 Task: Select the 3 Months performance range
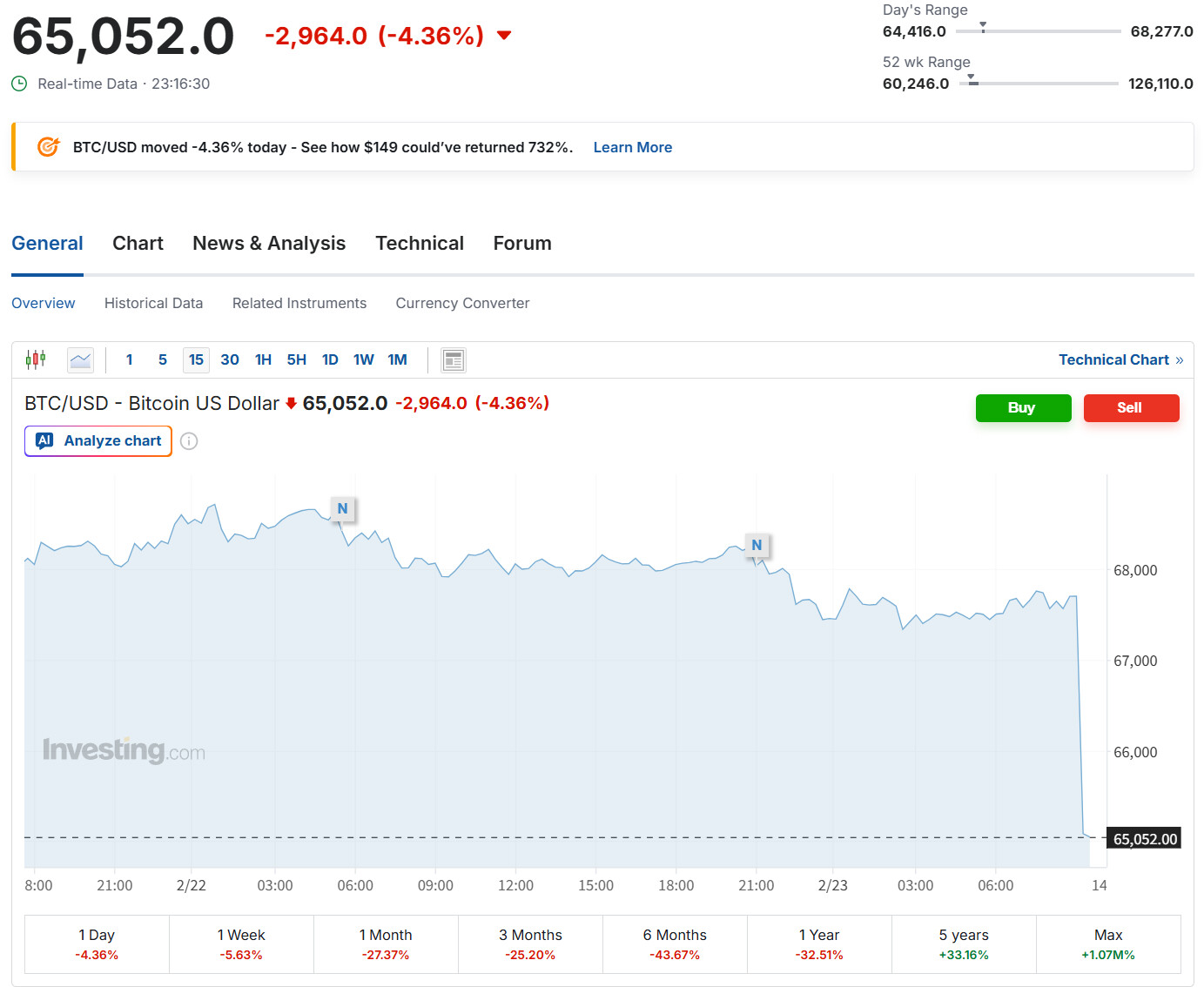pos(530,944)
